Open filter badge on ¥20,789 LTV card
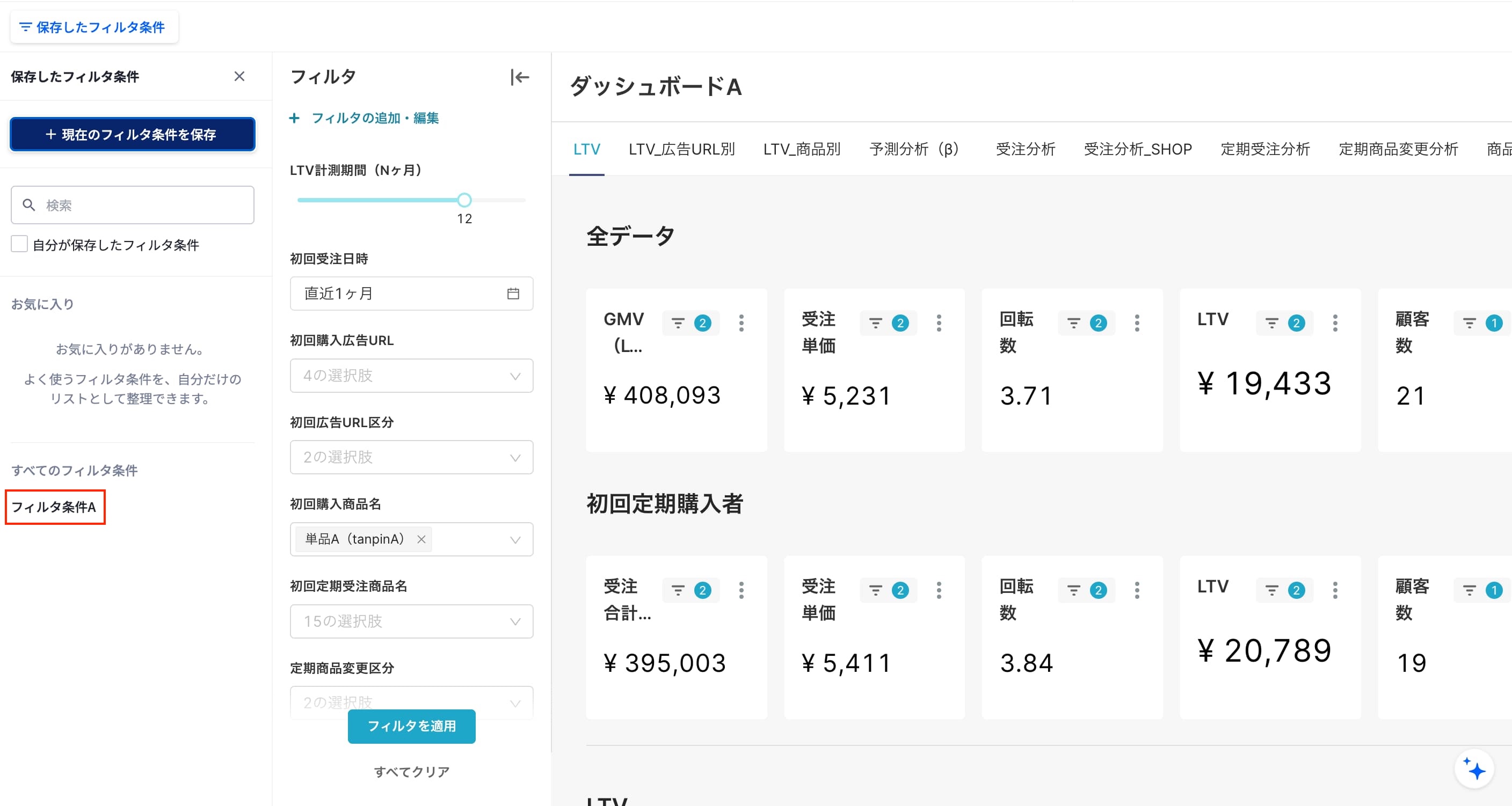Viewport: 1512px width, 806px height. pyautogui.click(x=1284, y=590)
